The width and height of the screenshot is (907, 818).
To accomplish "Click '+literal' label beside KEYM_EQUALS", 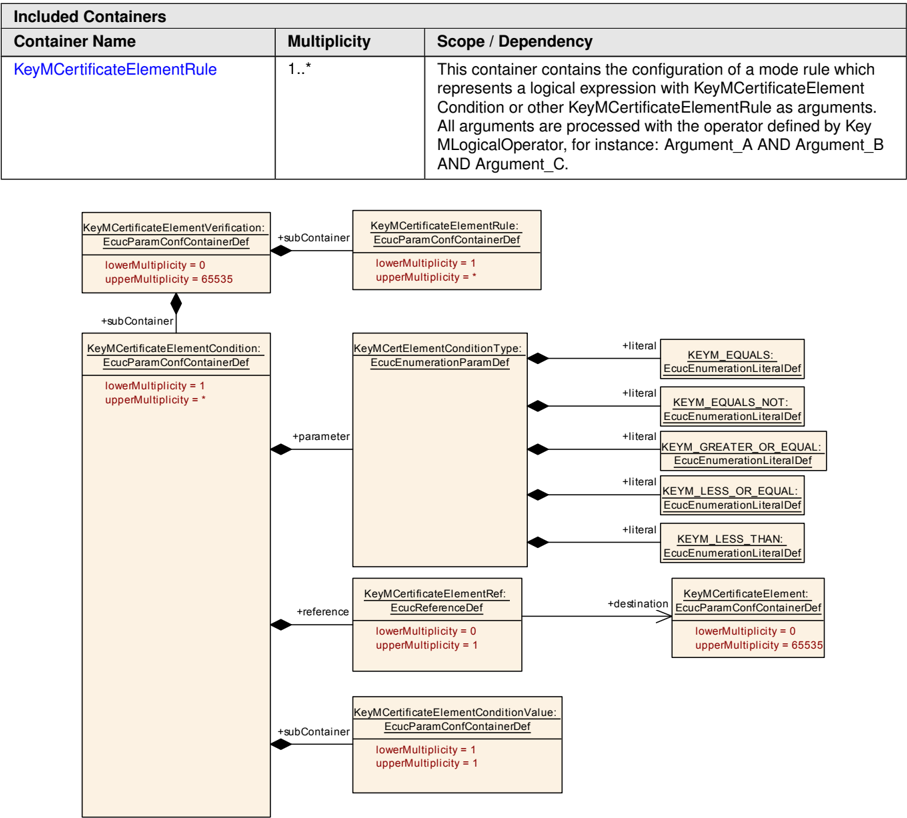I will click(x=639, y=346).
